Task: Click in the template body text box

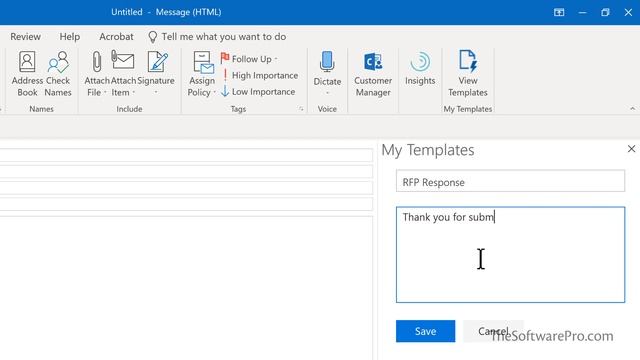Action: click(x=510, y=255)
